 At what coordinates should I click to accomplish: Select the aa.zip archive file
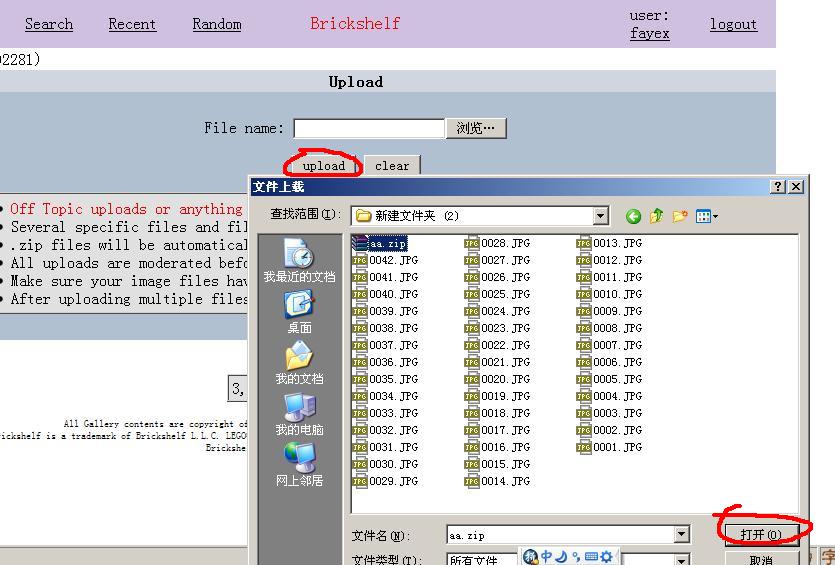click(x=380, y=243)
